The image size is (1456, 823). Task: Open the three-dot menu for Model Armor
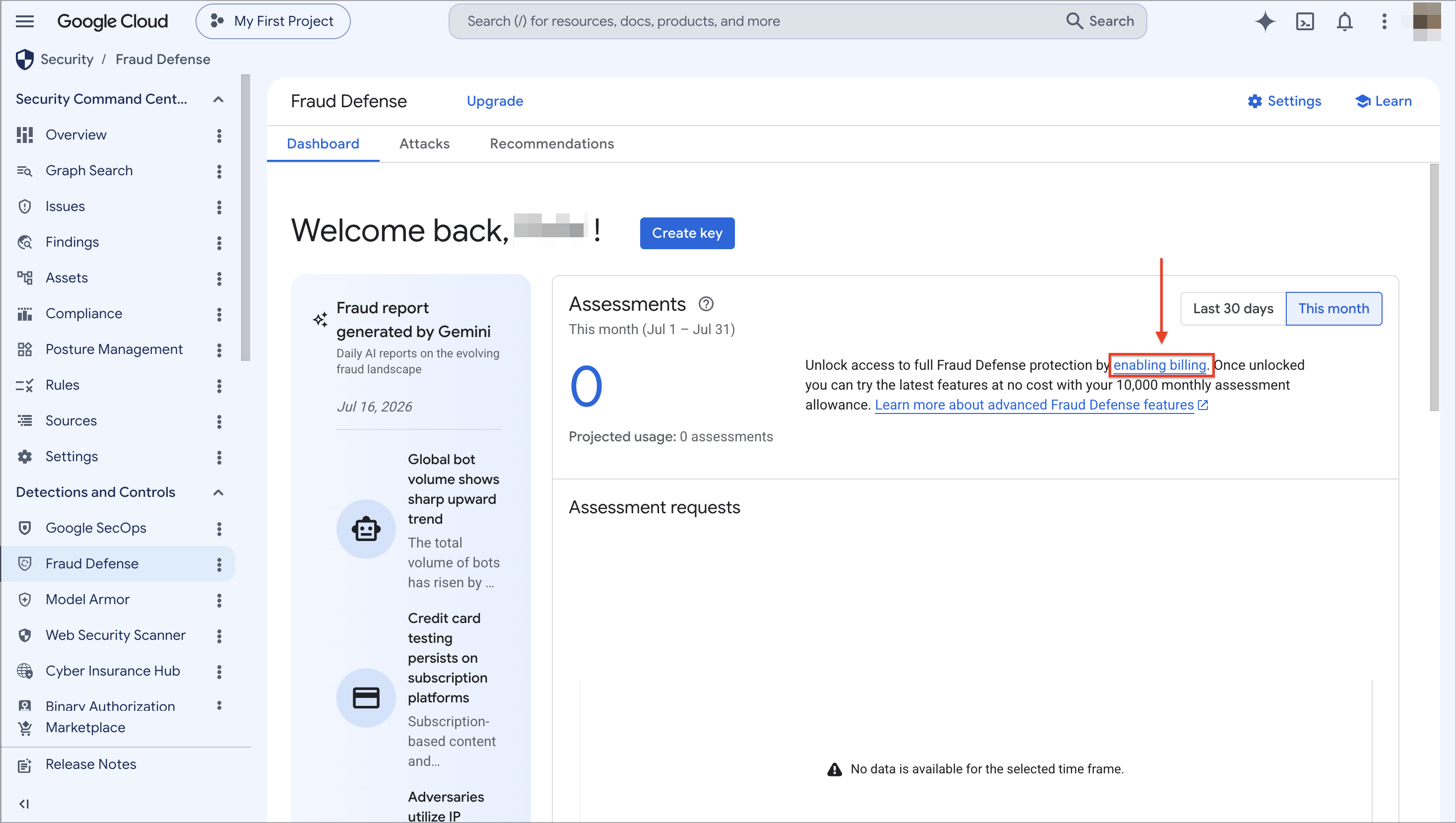coord(219,600)
